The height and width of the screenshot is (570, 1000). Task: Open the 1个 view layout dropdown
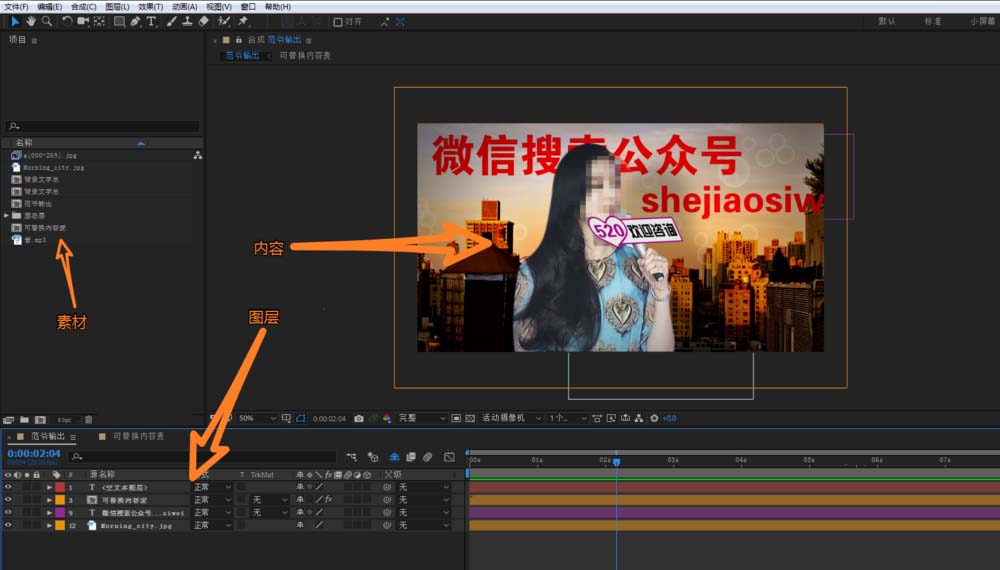tap(568, 418)
